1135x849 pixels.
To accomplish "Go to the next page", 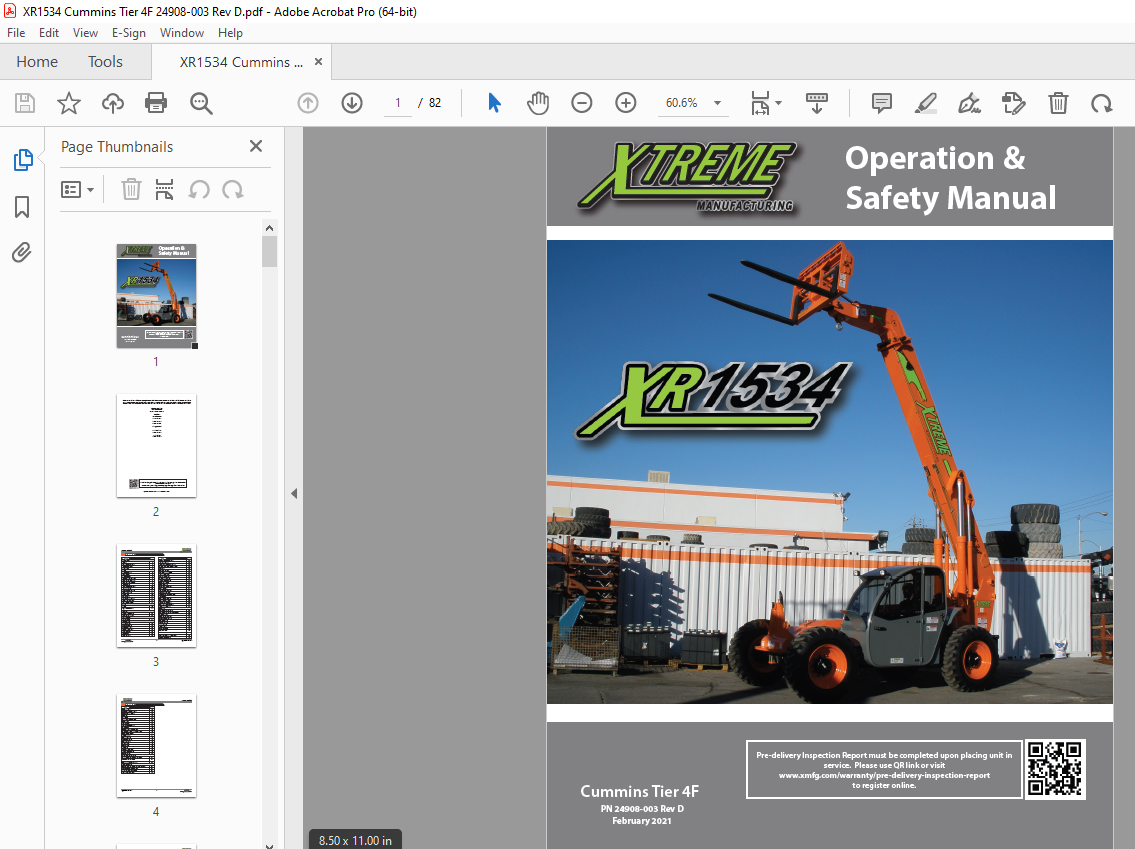I will [352, 103].
